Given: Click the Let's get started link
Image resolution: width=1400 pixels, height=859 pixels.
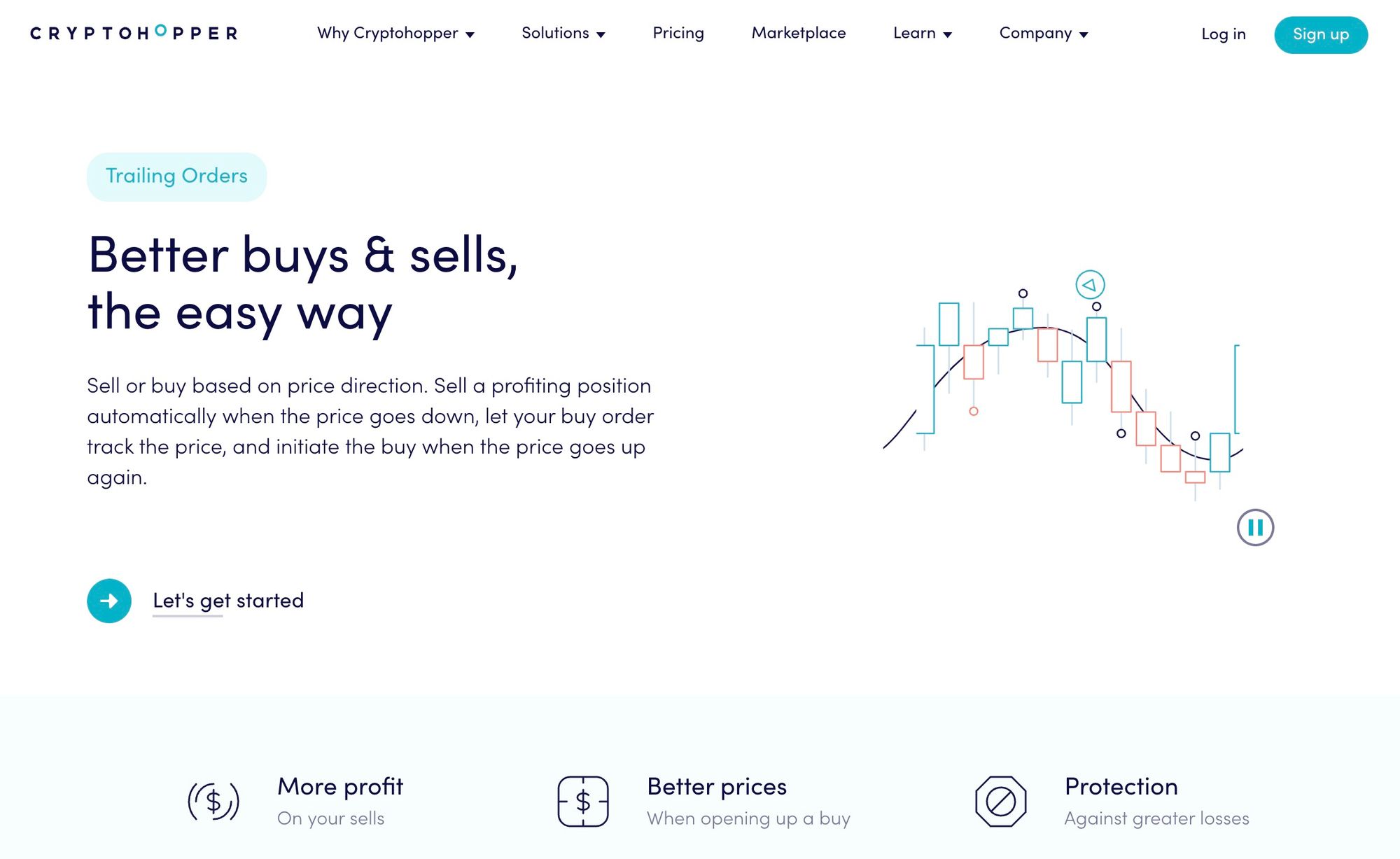Looking at the screenshot, I should click(227, 600).
